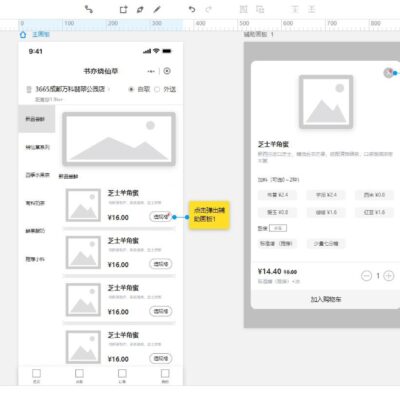Click the last alignment icon in the toolbar
Viewport: 400px width, 400px height.
312,9
